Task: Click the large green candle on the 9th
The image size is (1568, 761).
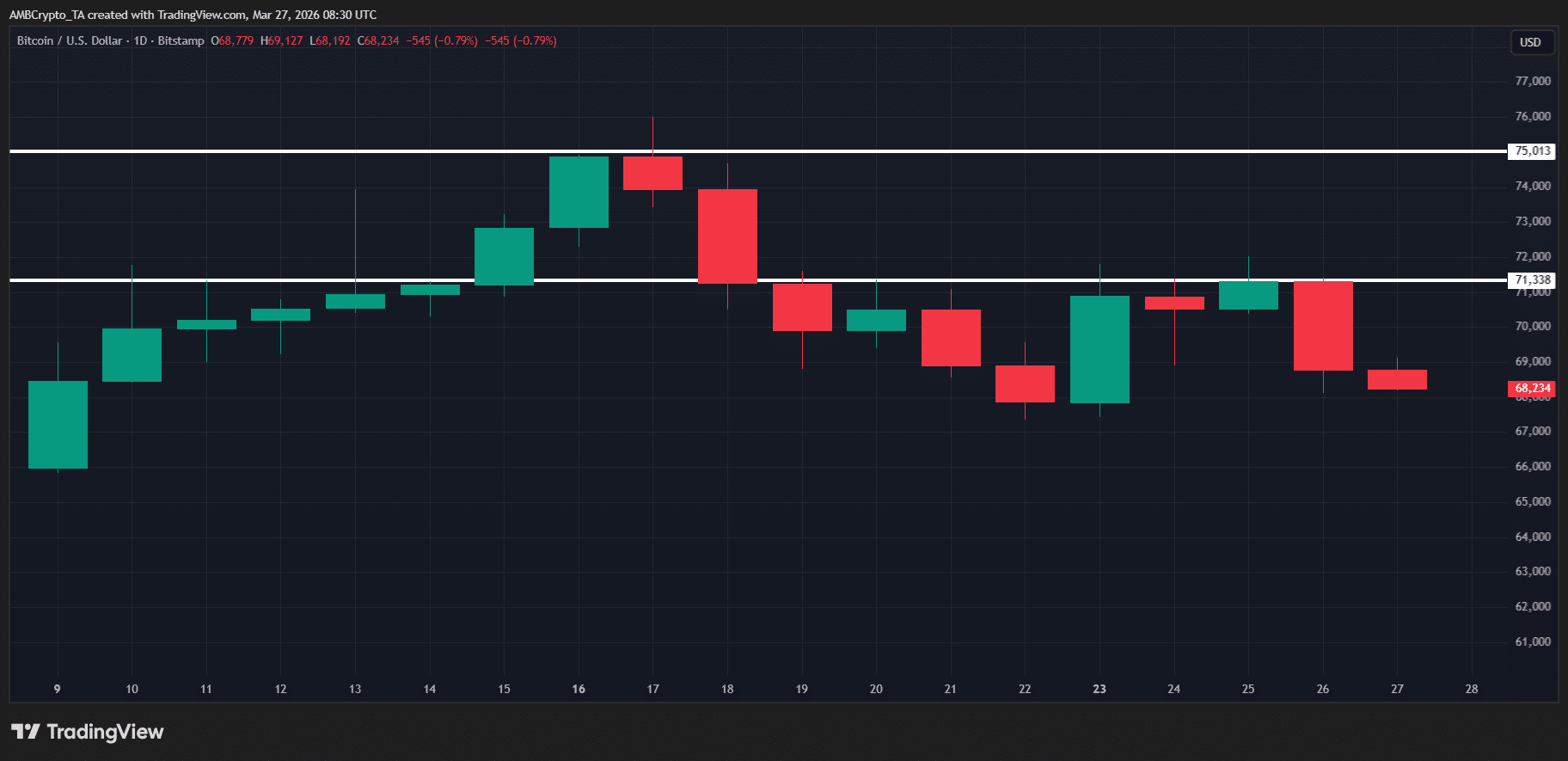Action: (58, 425)
